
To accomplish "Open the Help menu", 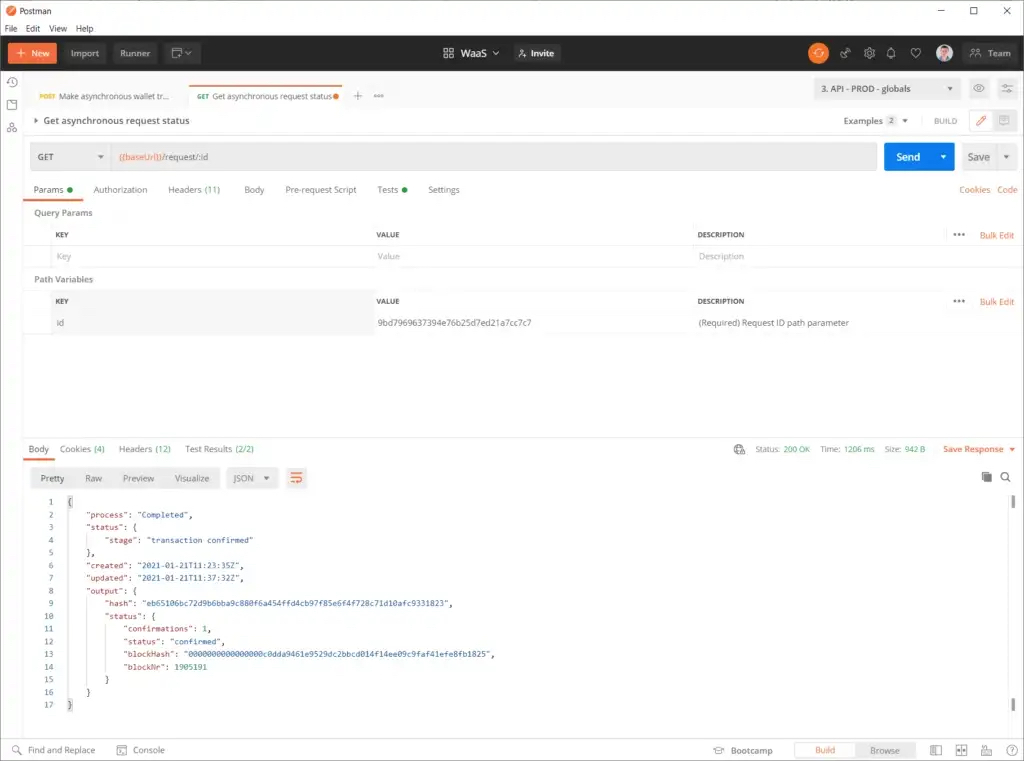I will 84,28.
